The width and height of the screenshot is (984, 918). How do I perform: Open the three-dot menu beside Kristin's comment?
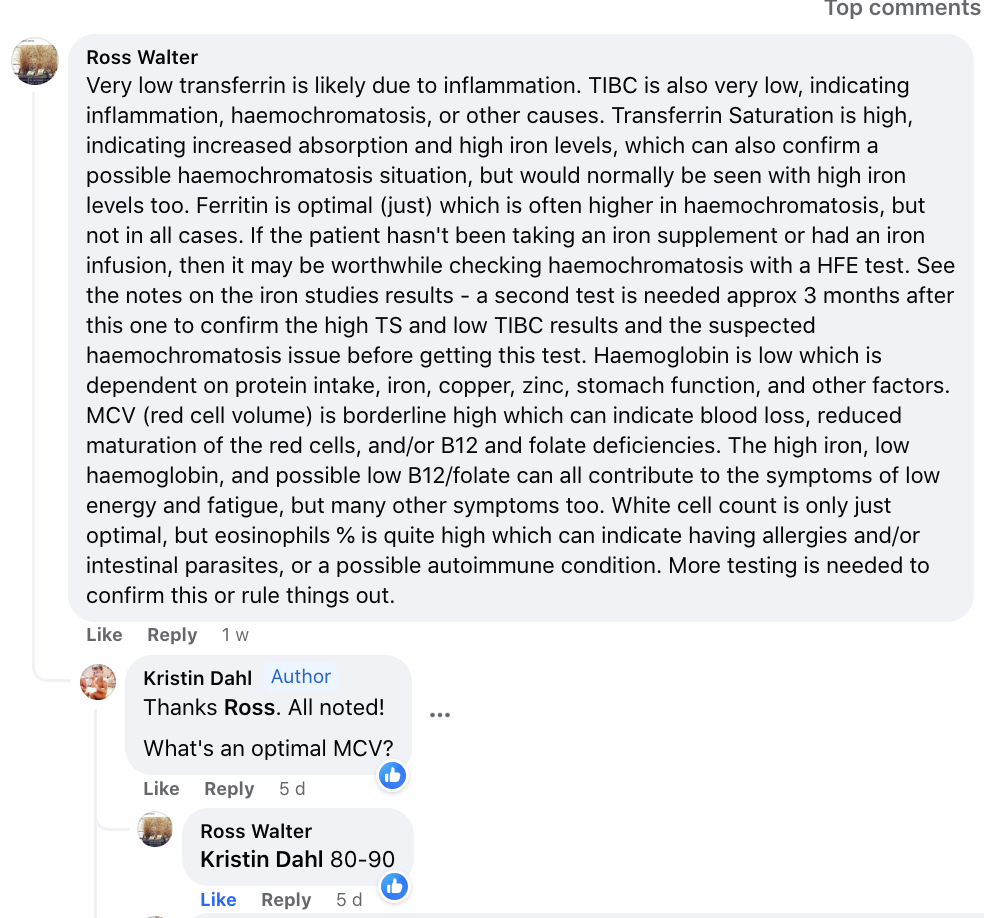[440, 715]
